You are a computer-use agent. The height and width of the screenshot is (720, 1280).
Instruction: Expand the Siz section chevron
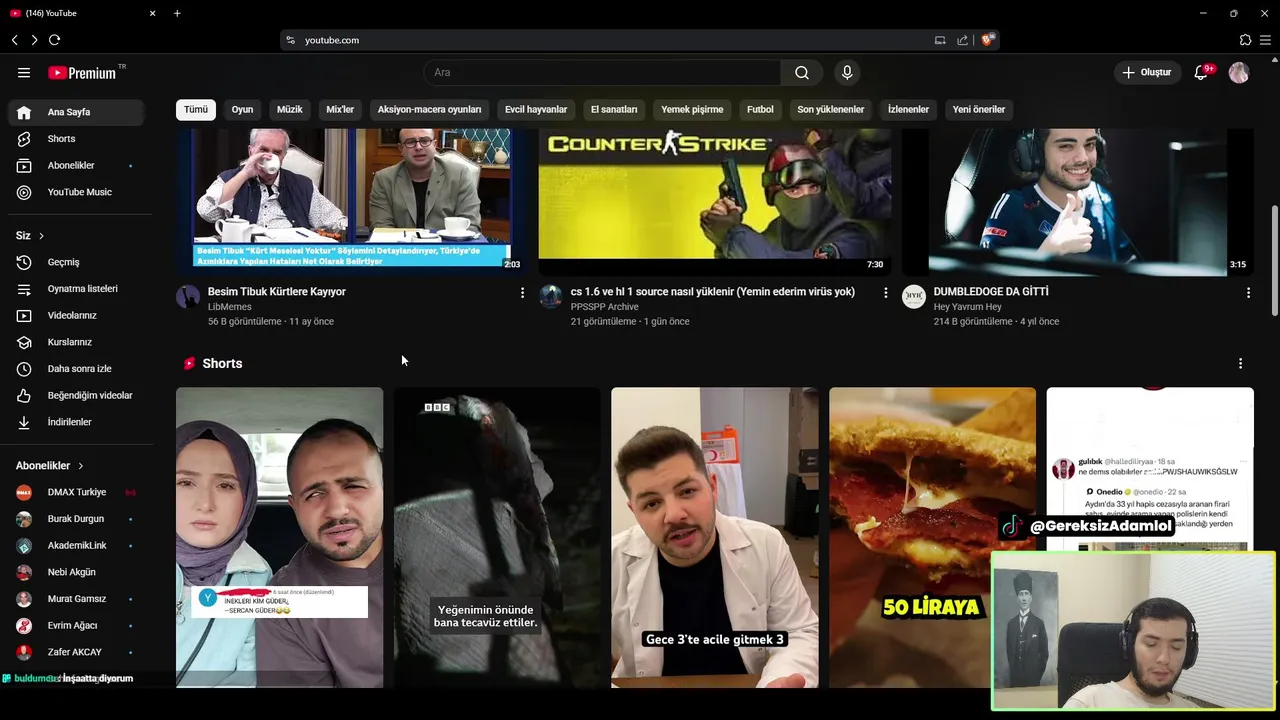41,236
